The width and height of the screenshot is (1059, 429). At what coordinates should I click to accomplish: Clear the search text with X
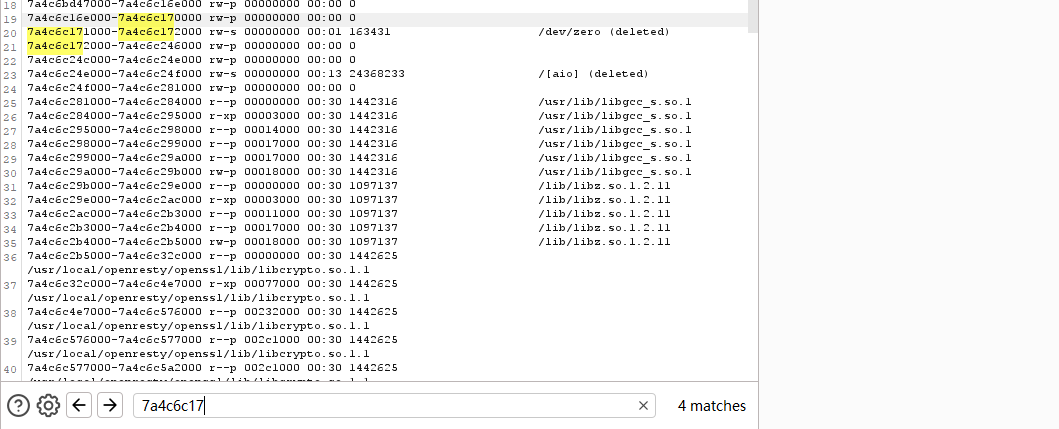point(644,405)
